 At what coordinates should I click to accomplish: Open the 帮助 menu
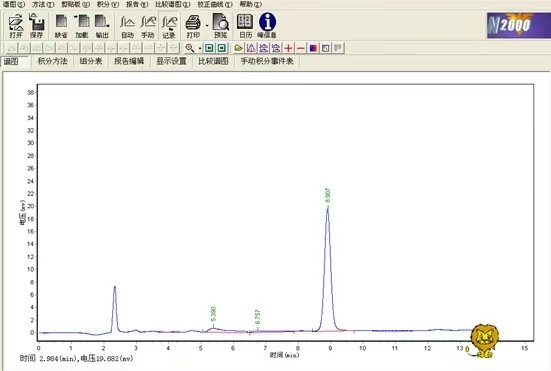(x=251, y=5)
